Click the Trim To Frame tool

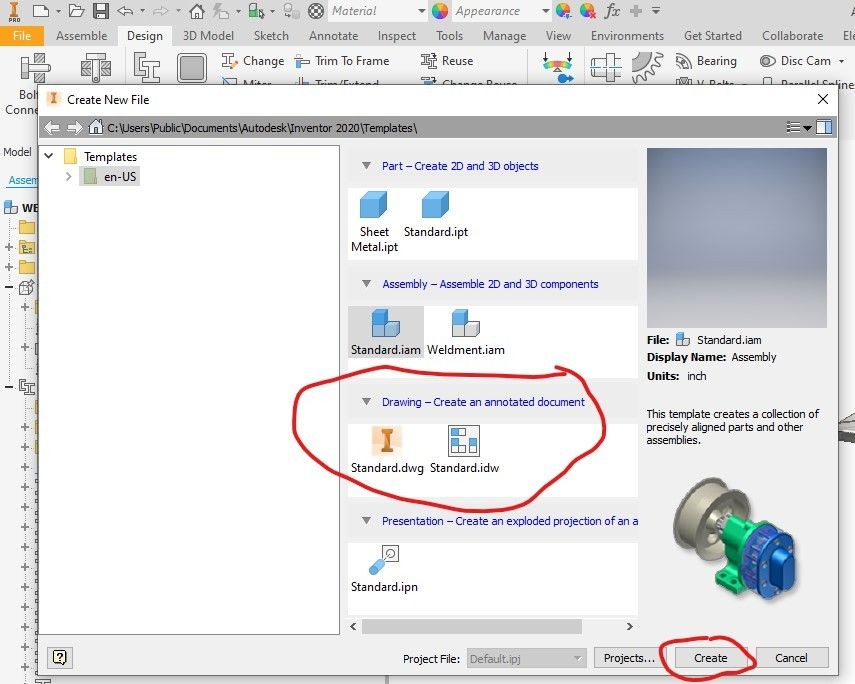tap(342, 61)
